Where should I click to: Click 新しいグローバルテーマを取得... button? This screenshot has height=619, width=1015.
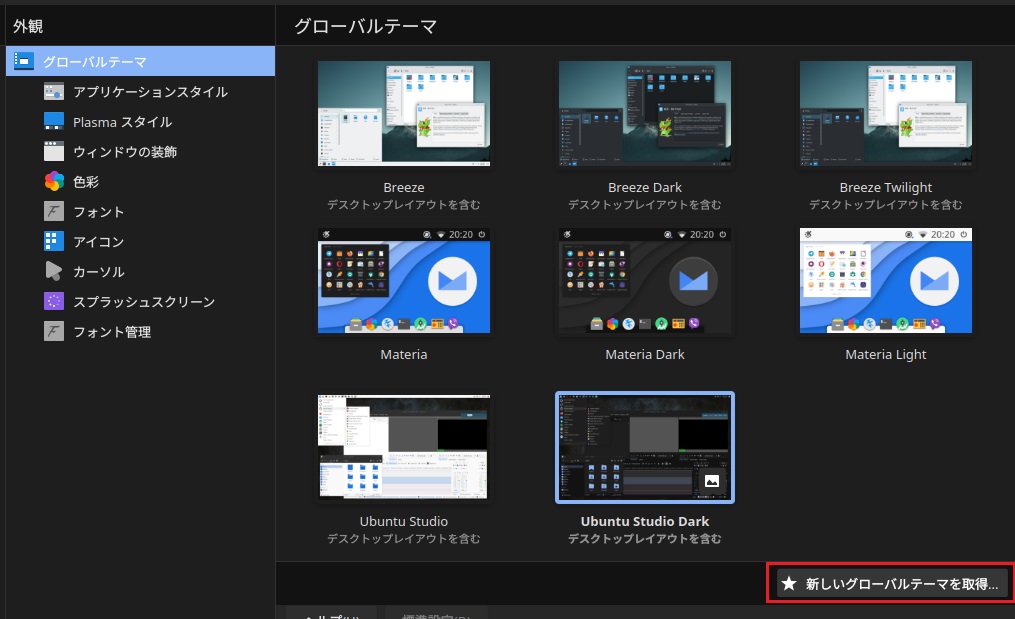pyautogui.click(x=891, y=583)
